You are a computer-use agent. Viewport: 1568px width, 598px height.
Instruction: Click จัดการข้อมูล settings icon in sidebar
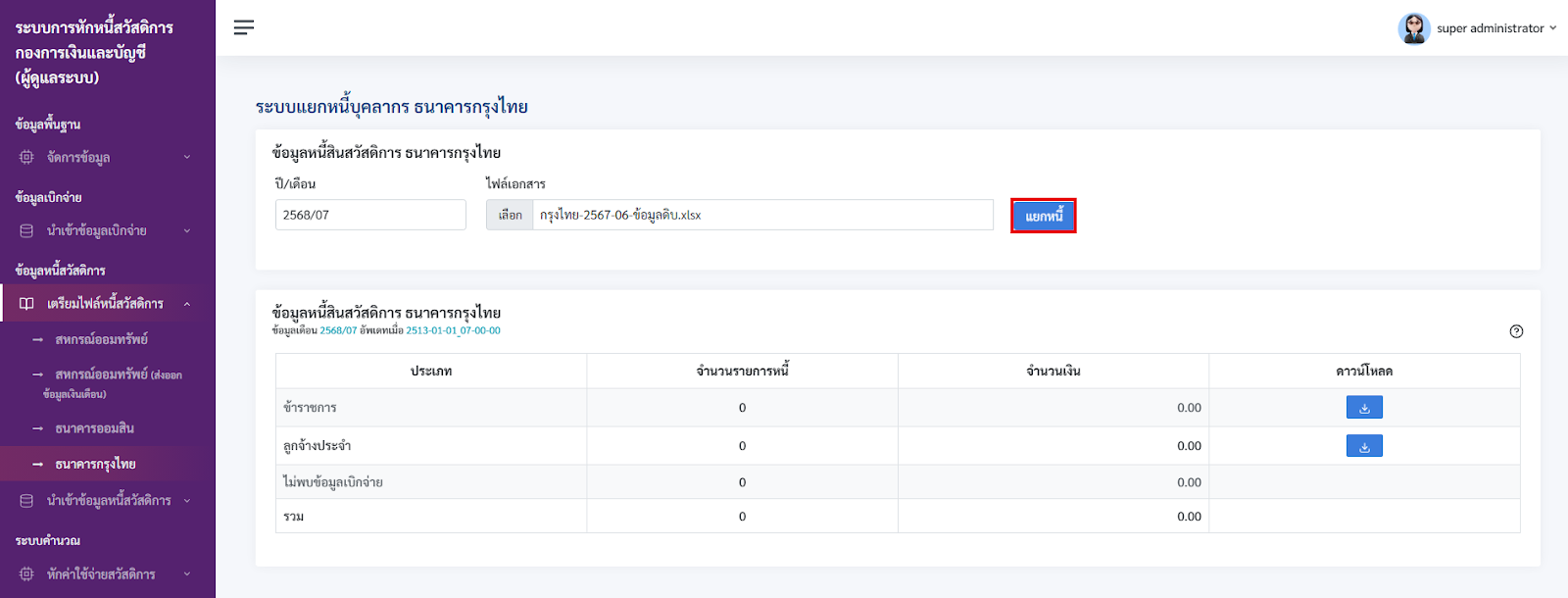click(x=26, y=157)
